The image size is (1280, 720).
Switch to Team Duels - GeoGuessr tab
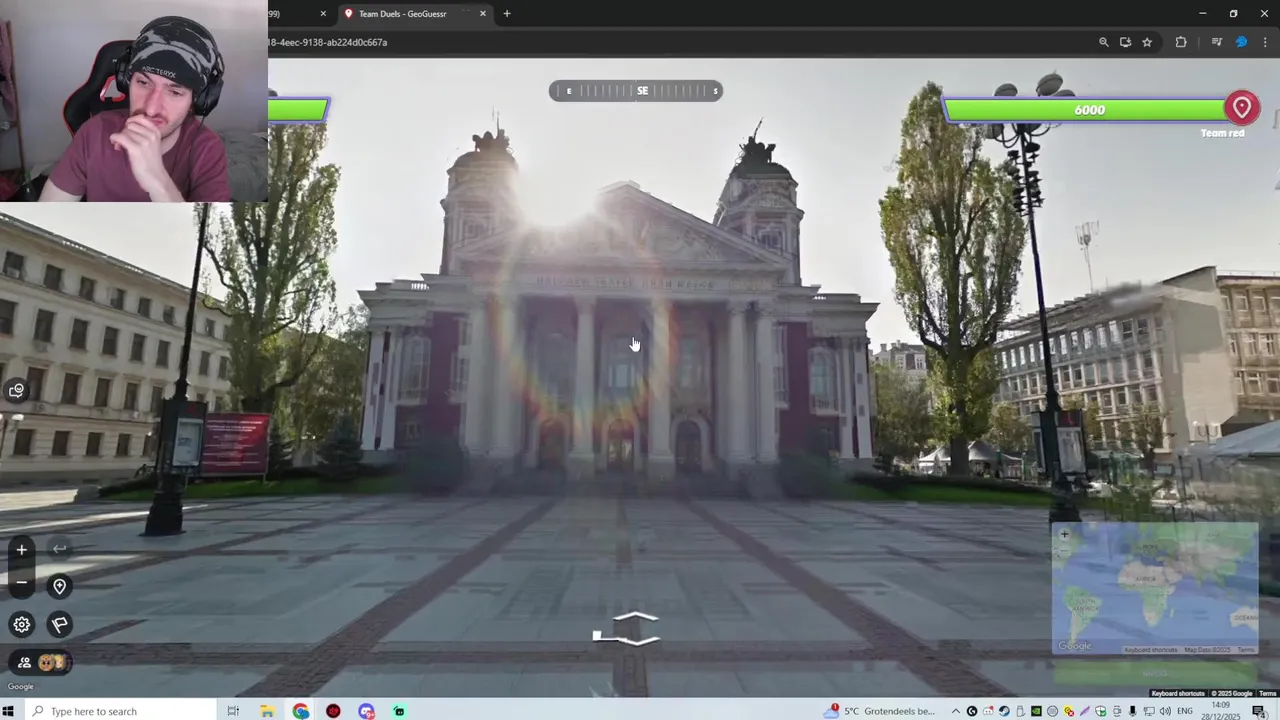403,14
